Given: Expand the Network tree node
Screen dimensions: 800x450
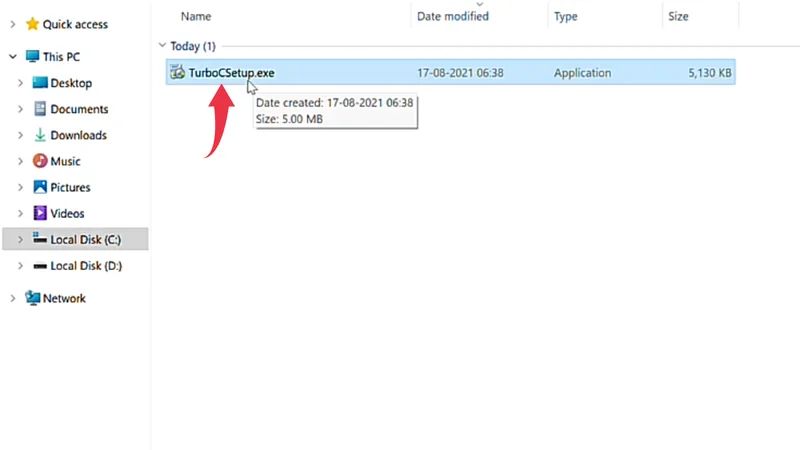Looking at the screenshot, I should pyautogui.click(x=12, y=298).
